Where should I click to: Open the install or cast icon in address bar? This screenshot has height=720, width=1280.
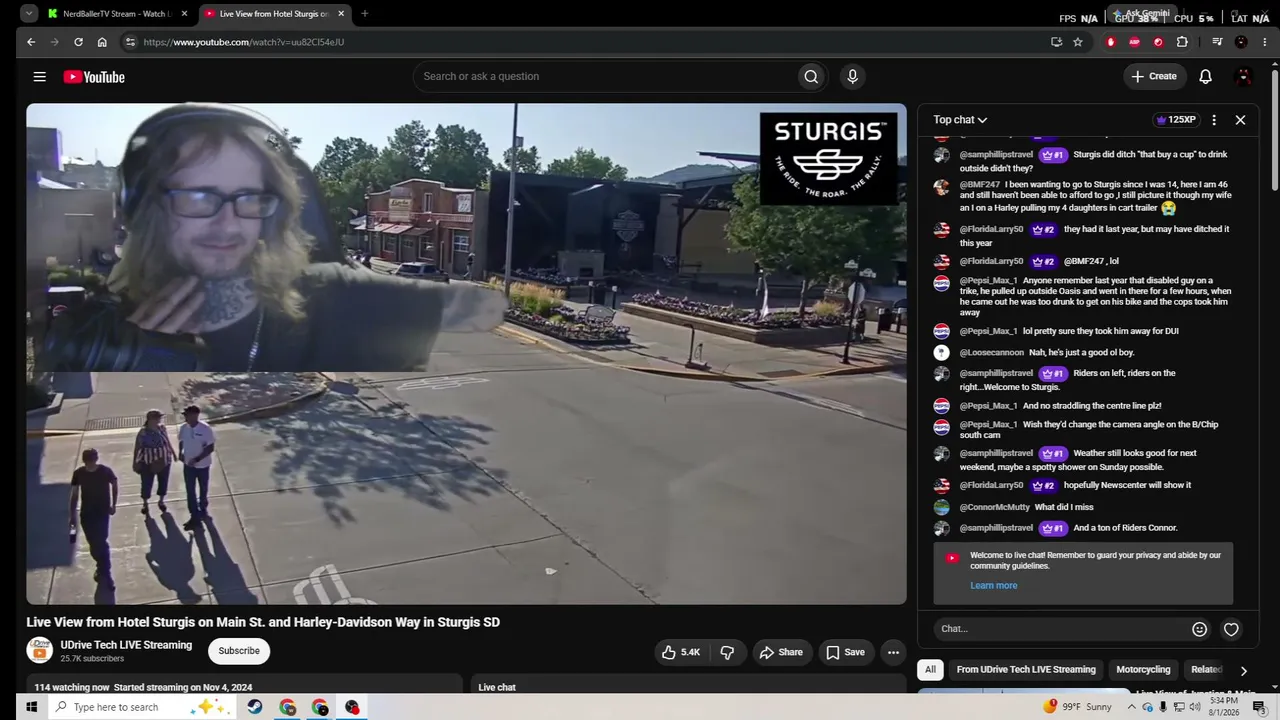pos(1056,42)
